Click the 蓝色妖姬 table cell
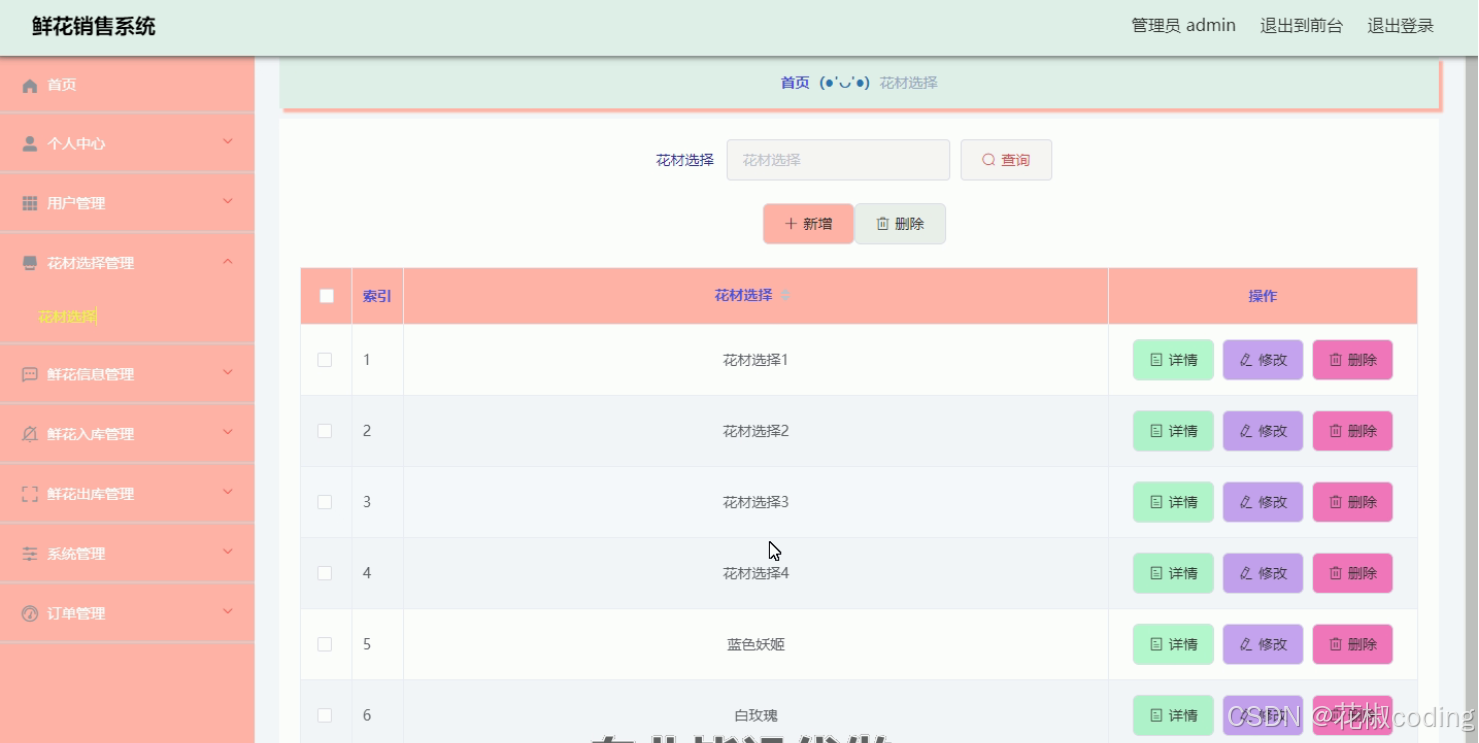The height and width of the screenshot is (743, 1479). (756, 644)
